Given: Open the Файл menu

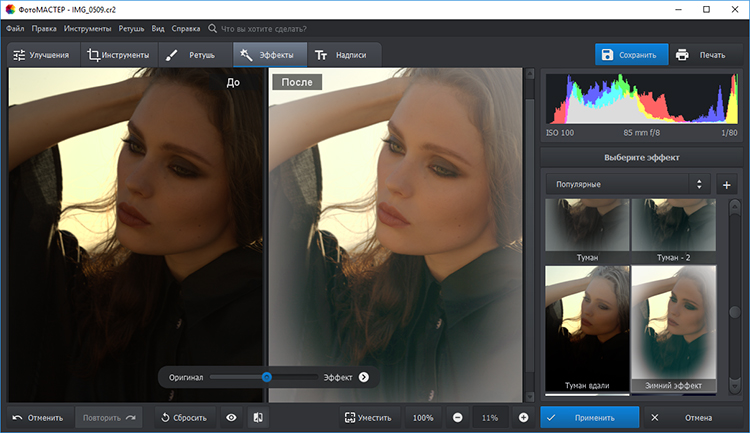Looking at the screenshot, I should point(15,29).
